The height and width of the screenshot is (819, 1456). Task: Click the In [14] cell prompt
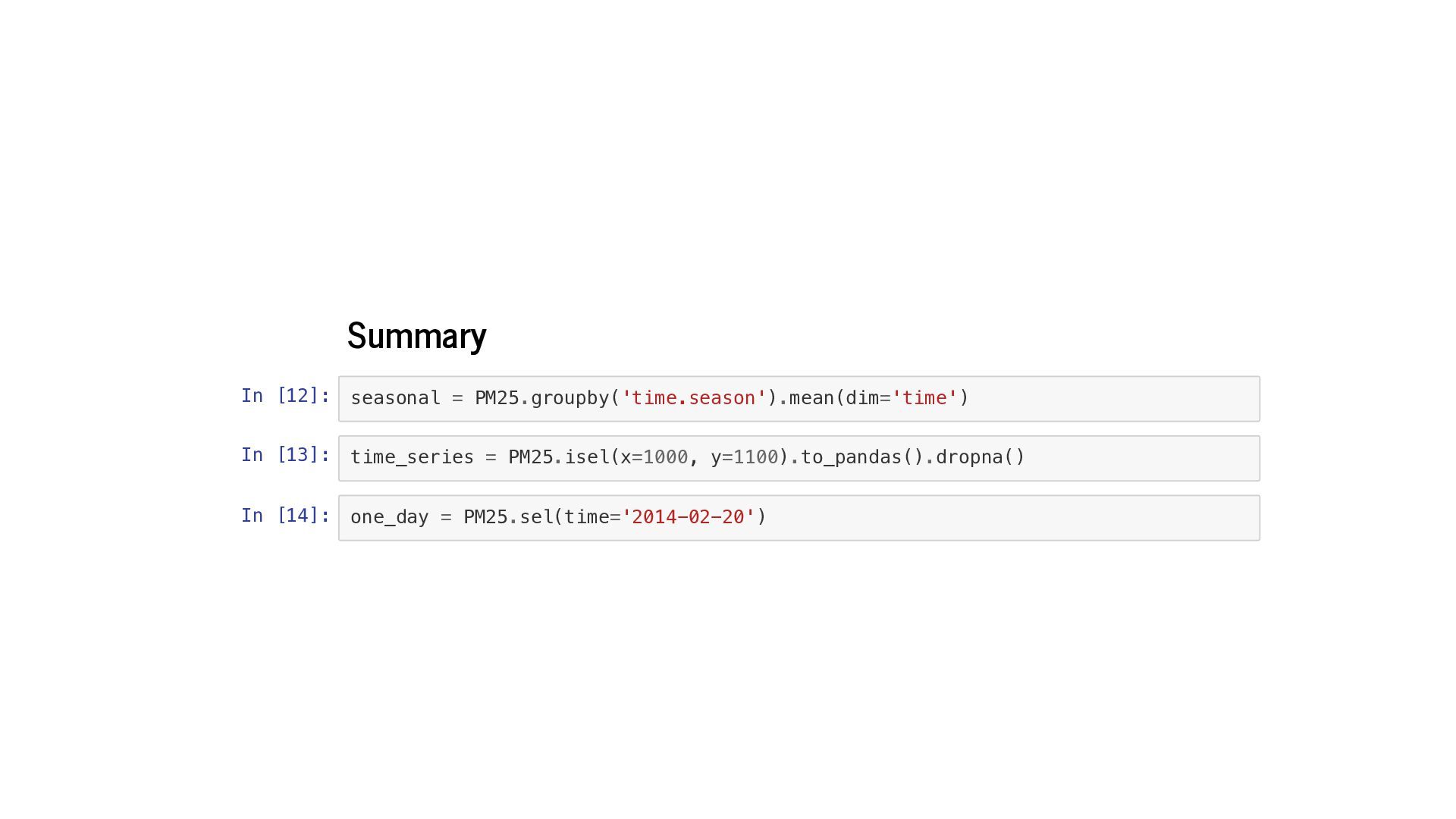(x=285, y=516)
